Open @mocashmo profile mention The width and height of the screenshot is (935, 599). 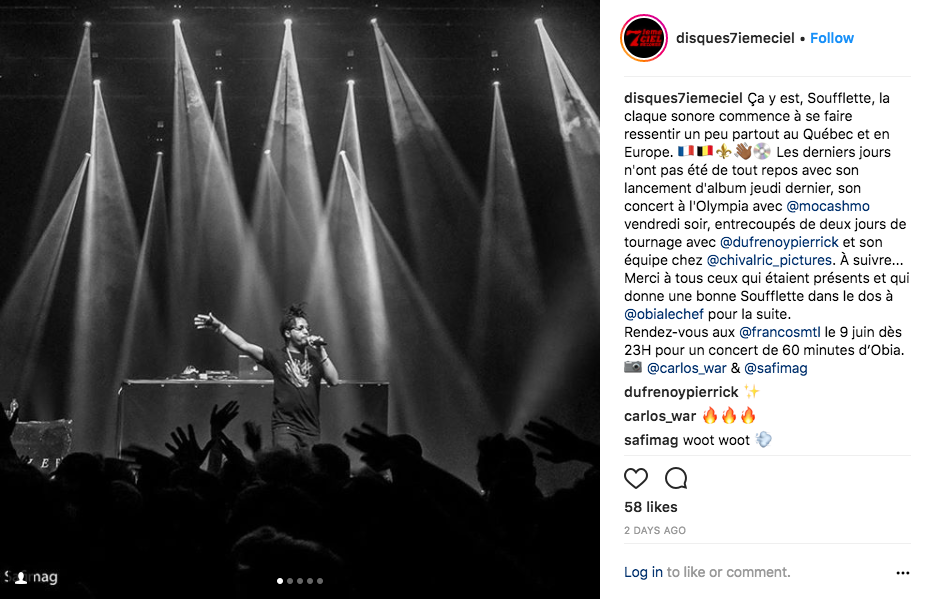[x=828, y=206]
